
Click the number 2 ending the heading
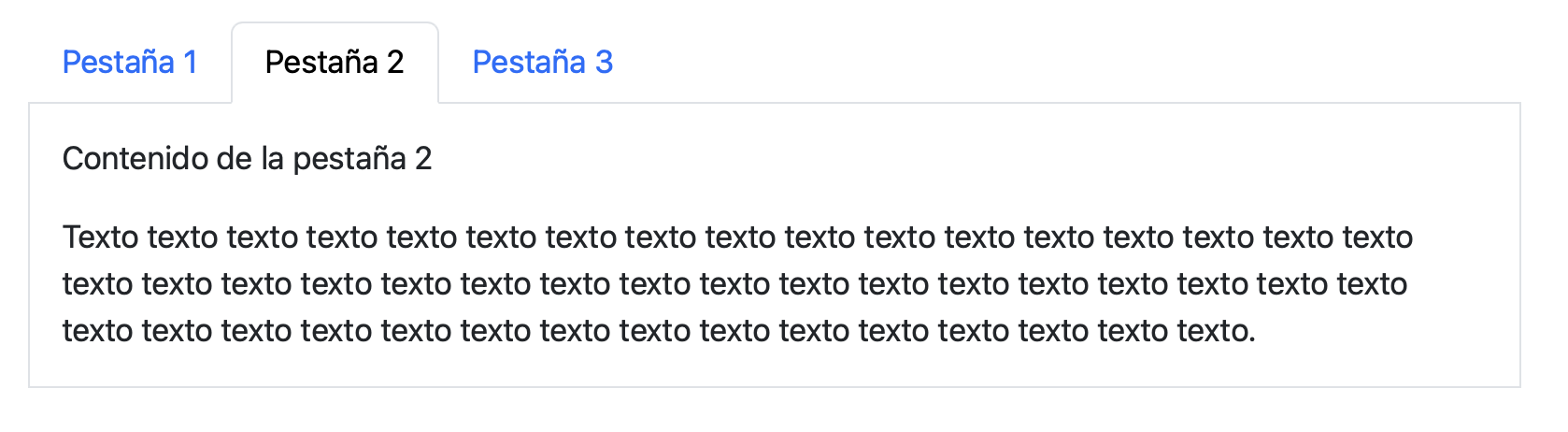423,159
